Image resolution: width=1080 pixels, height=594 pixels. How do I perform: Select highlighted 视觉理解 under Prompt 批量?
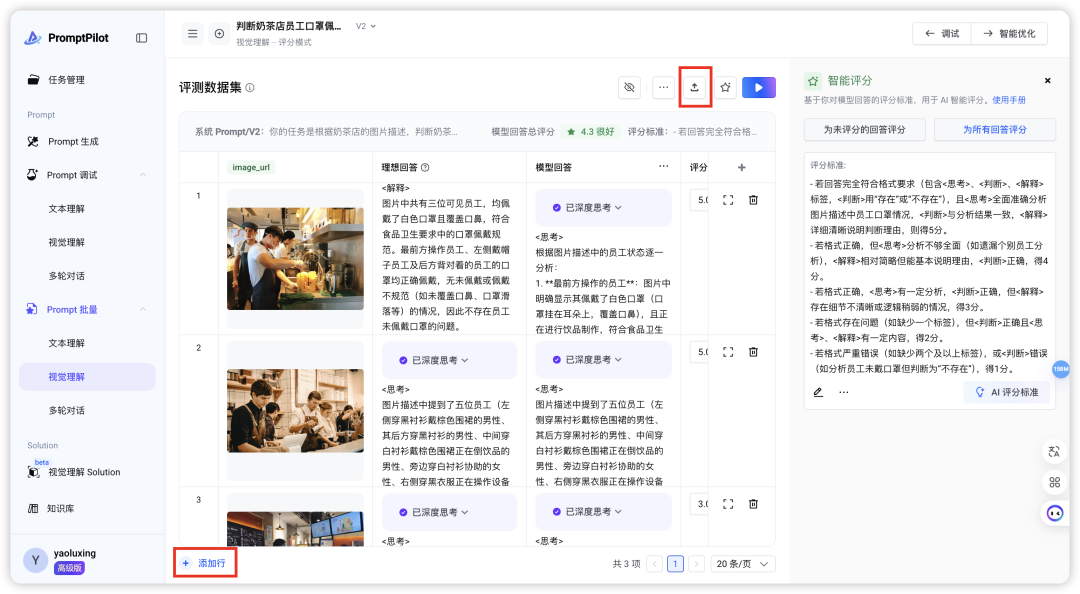[x=87, y=377]
